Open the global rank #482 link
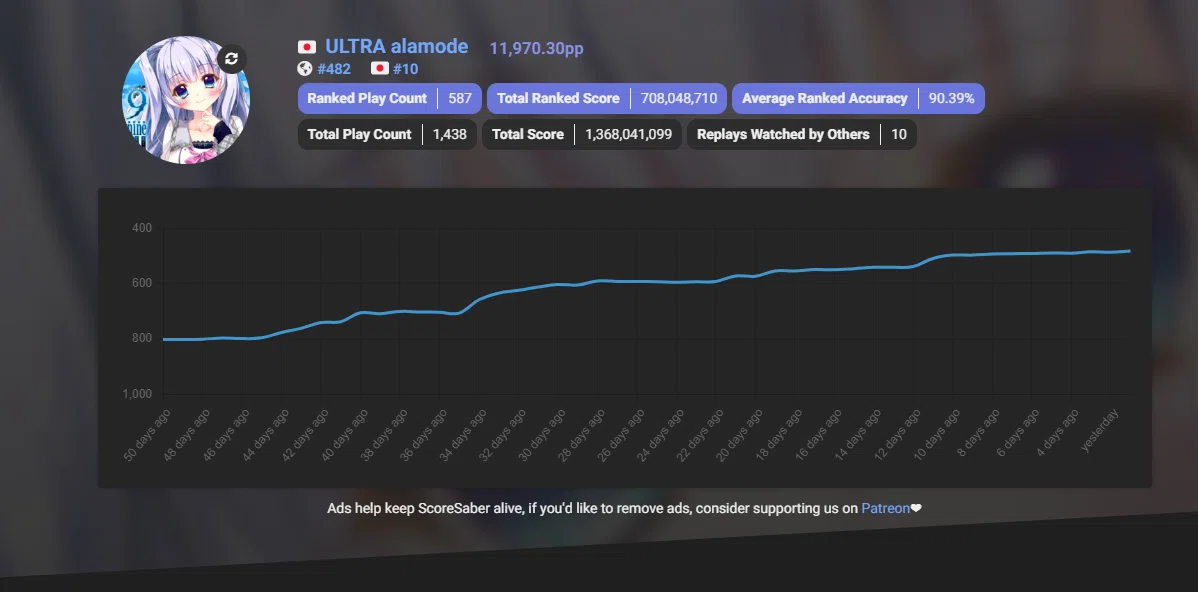This screenshot has width=1198, height=592. point(334,69)
